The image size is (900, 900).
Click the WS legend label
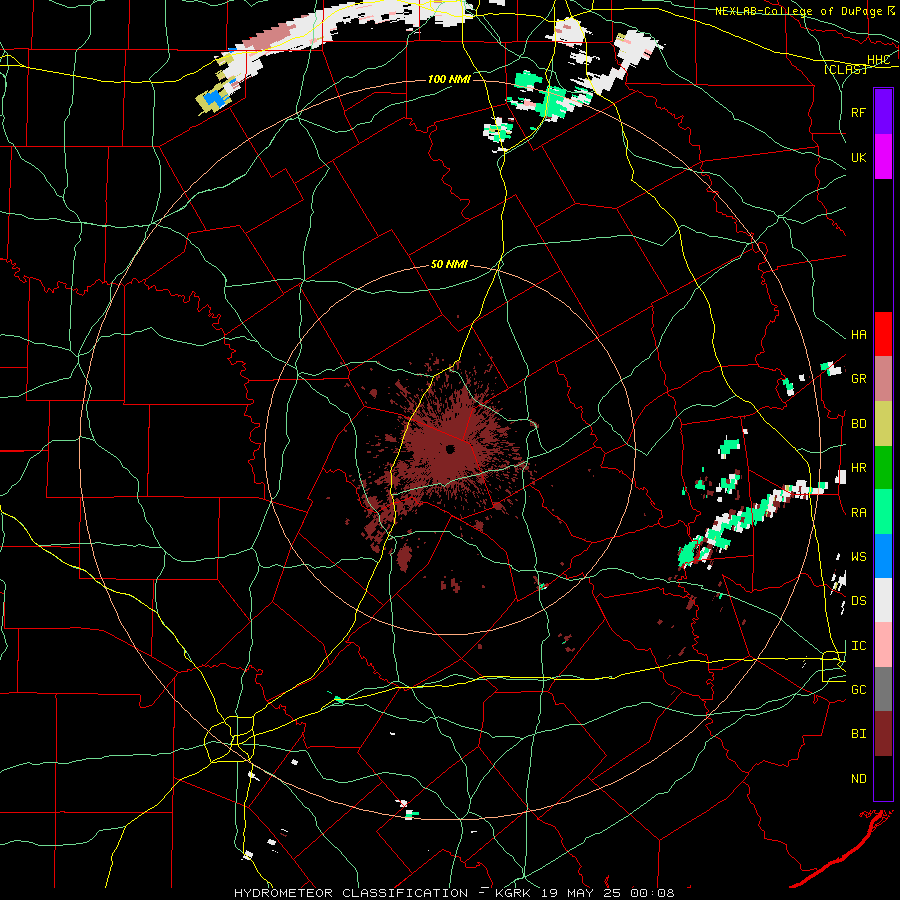(x=858, y=557)
